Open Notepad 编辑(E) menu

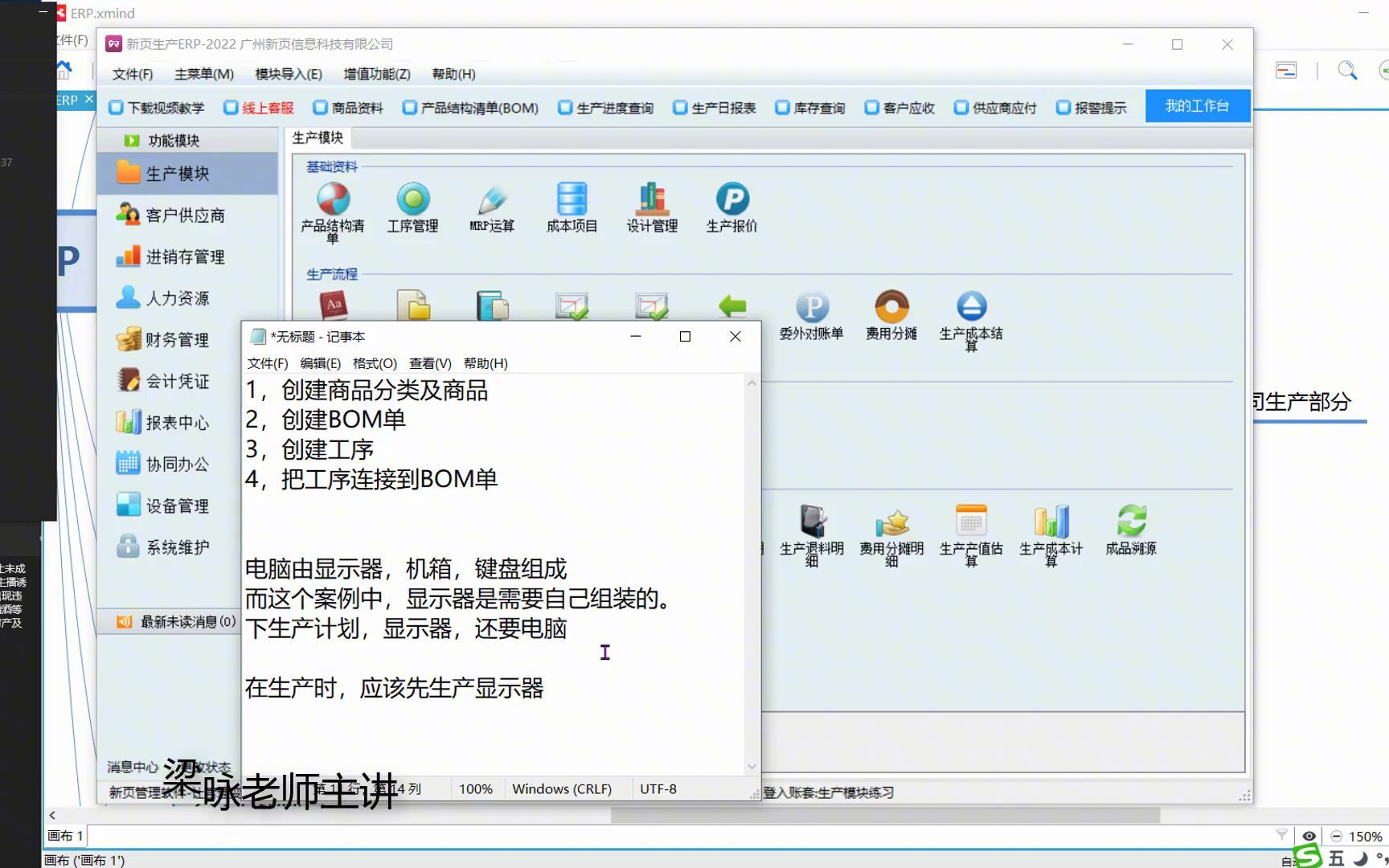(x=321, y=363)
